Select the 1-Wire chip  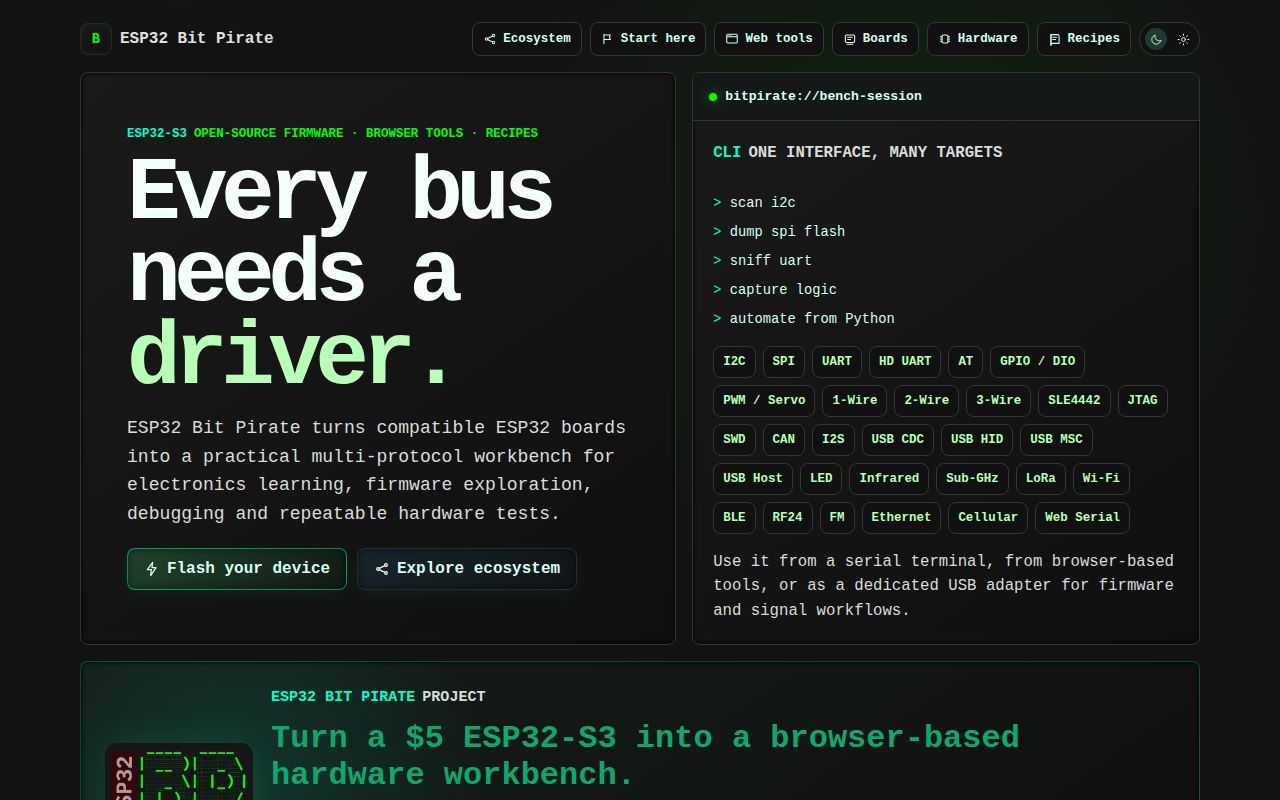855,401
